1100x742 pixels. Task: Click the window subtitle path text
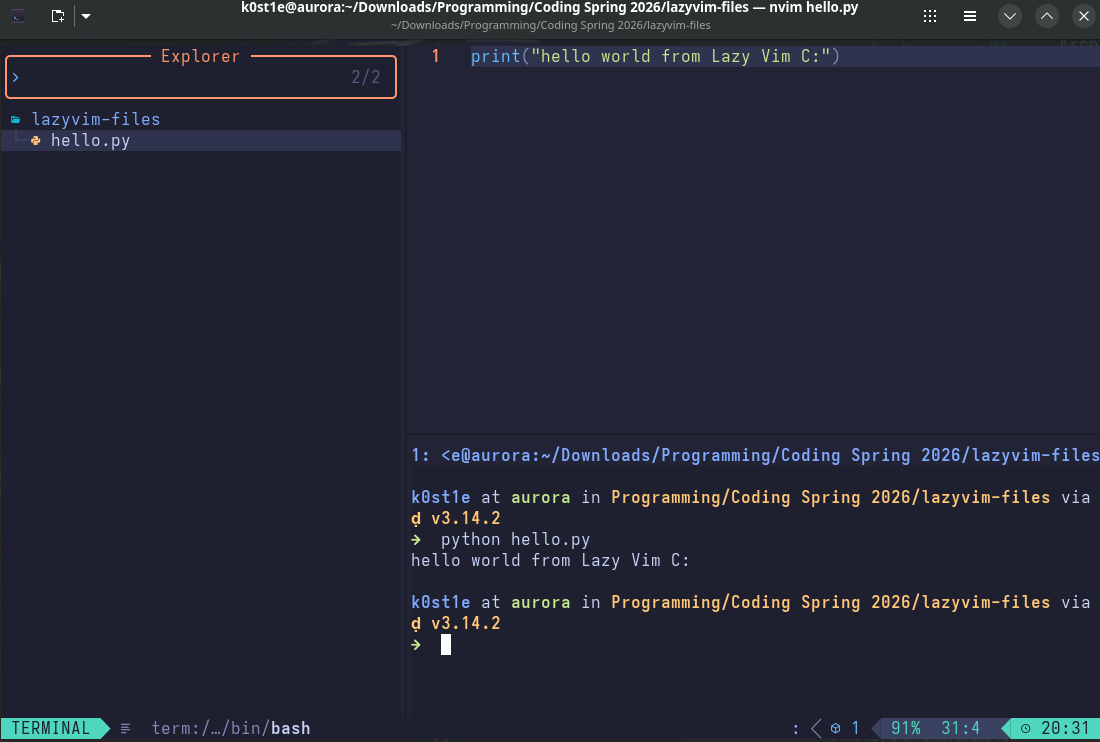pyautogui.click(x=551, y=25)
